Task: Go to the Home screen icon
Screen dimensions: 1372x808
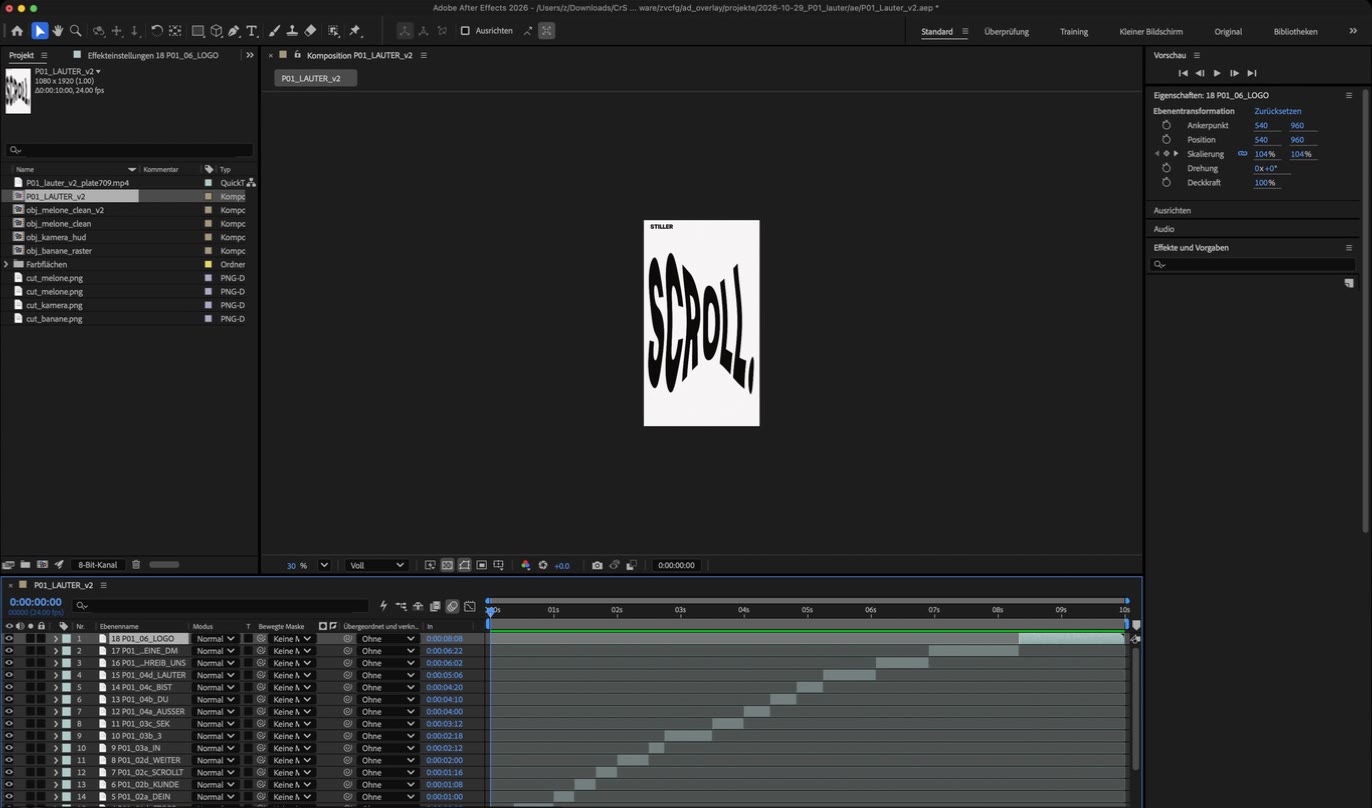Action: (17, 31)
